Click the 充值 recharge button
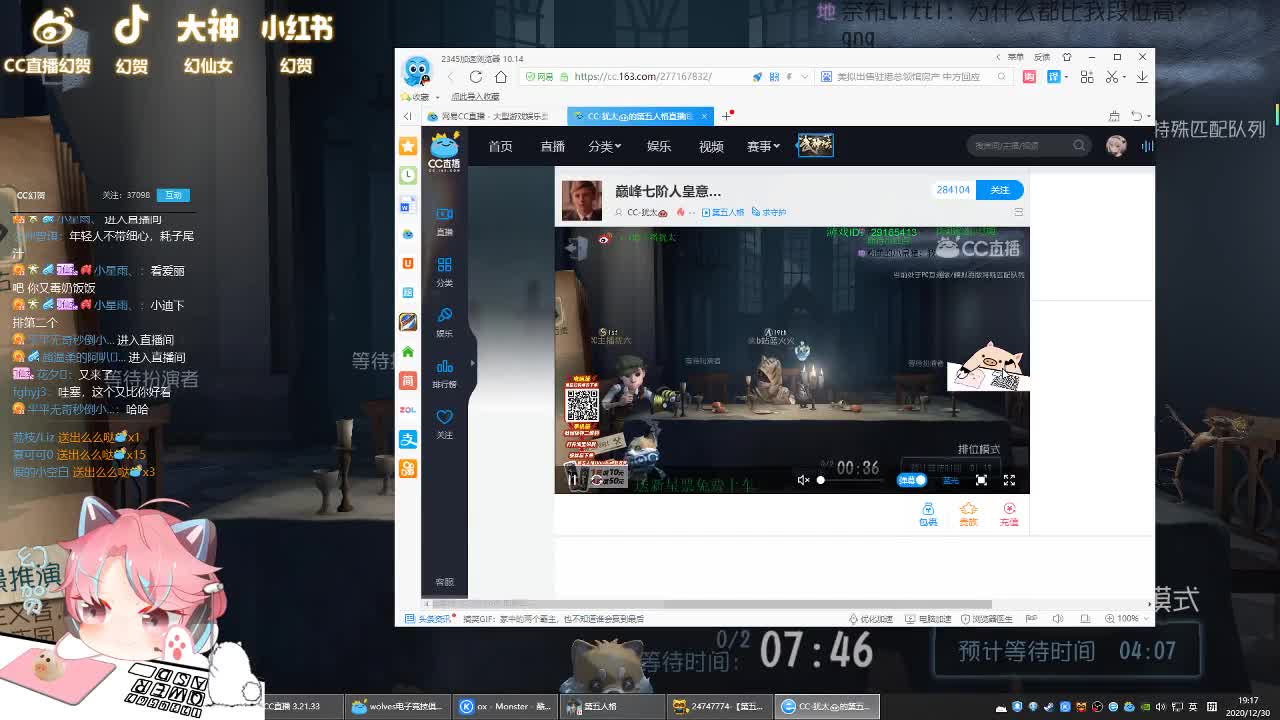 pos(1009,514)
